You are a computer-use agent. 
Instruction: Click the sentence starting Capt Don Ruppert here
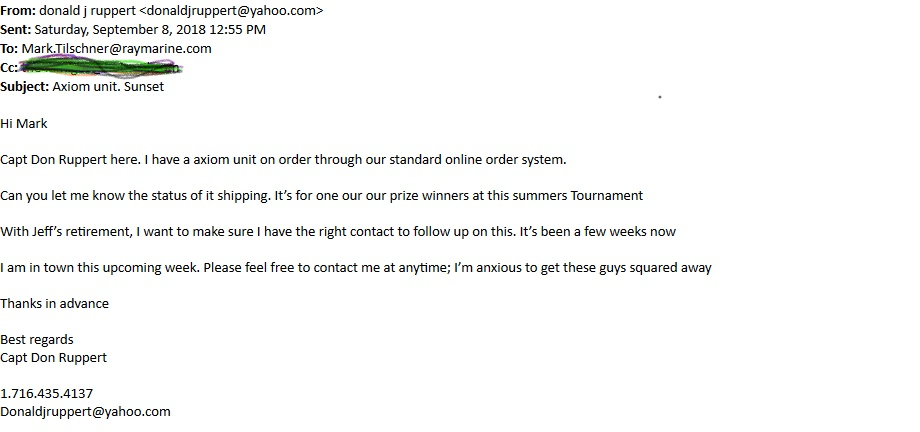pyautogui.click(x=283, y=160)
